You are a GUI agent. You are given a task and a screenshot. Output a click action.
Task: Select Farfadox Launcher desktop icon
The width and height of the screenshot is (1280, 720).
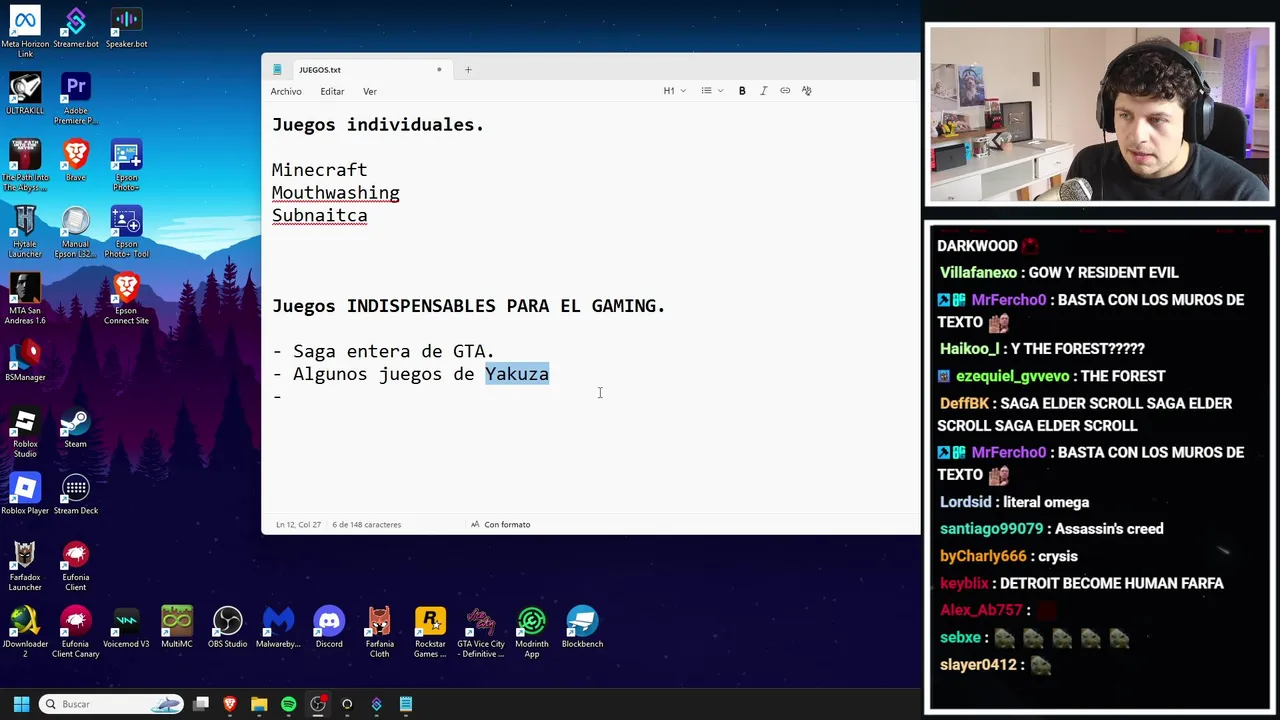[25, 565]
